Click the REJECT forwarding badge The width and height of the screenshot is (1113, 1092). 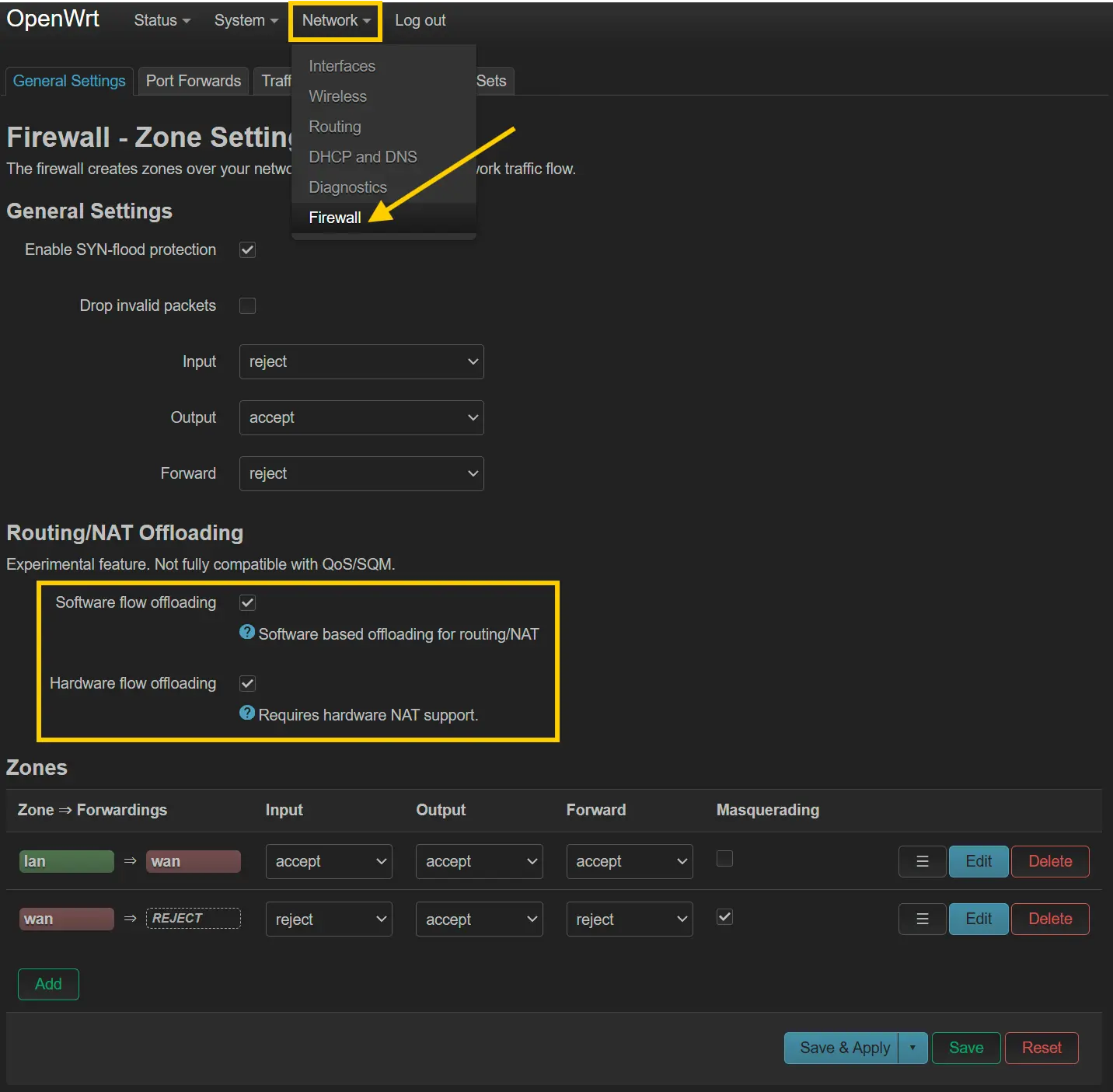click(194, 918)
